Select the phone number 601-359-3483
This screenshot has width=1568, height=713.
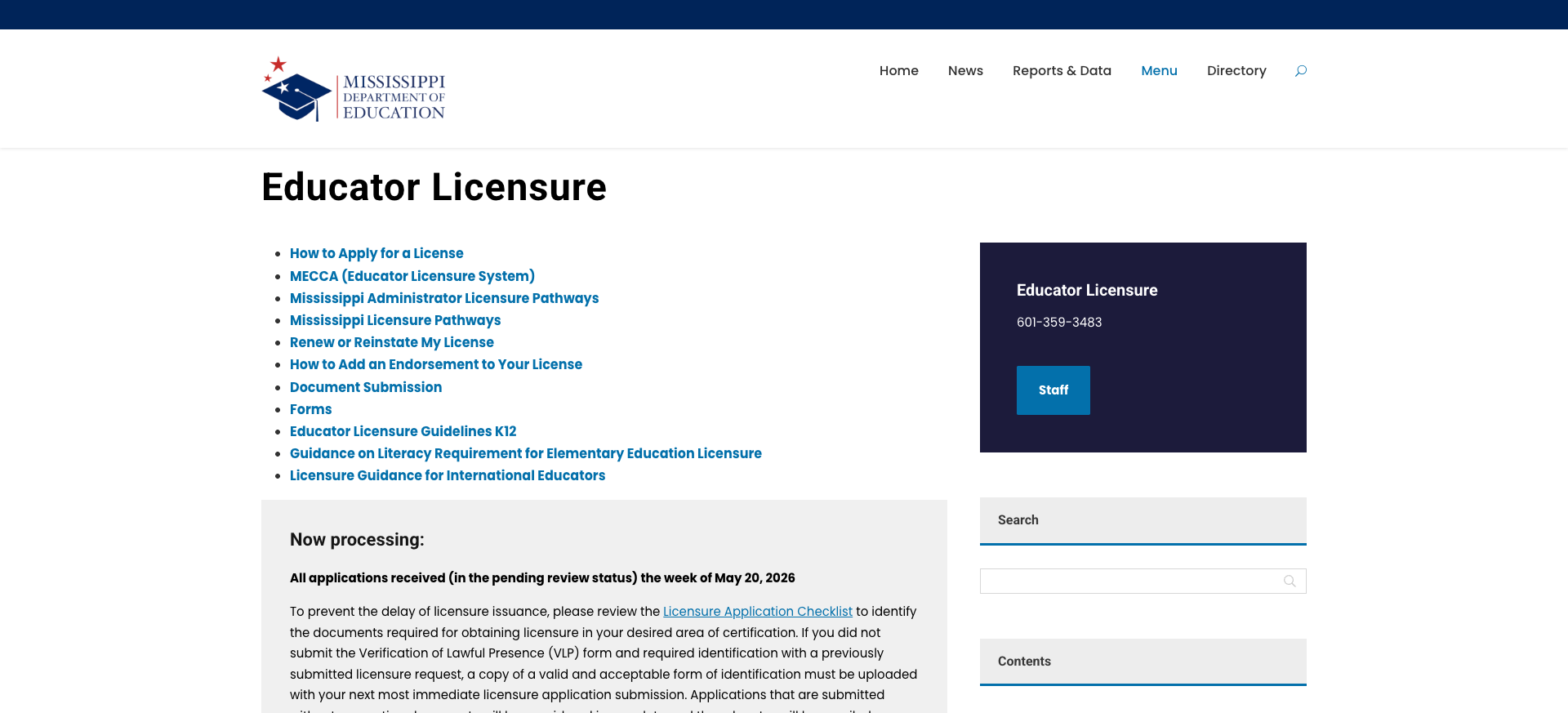point(1059,323)
